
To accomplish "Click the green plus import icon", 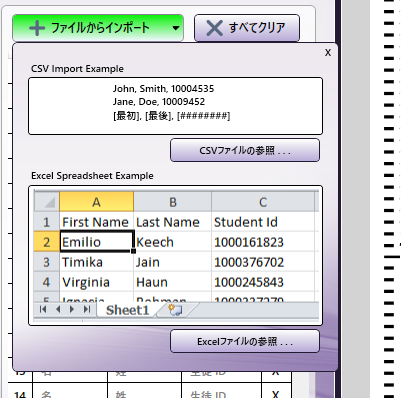I will pyautogui.click(x=37, y=28).
